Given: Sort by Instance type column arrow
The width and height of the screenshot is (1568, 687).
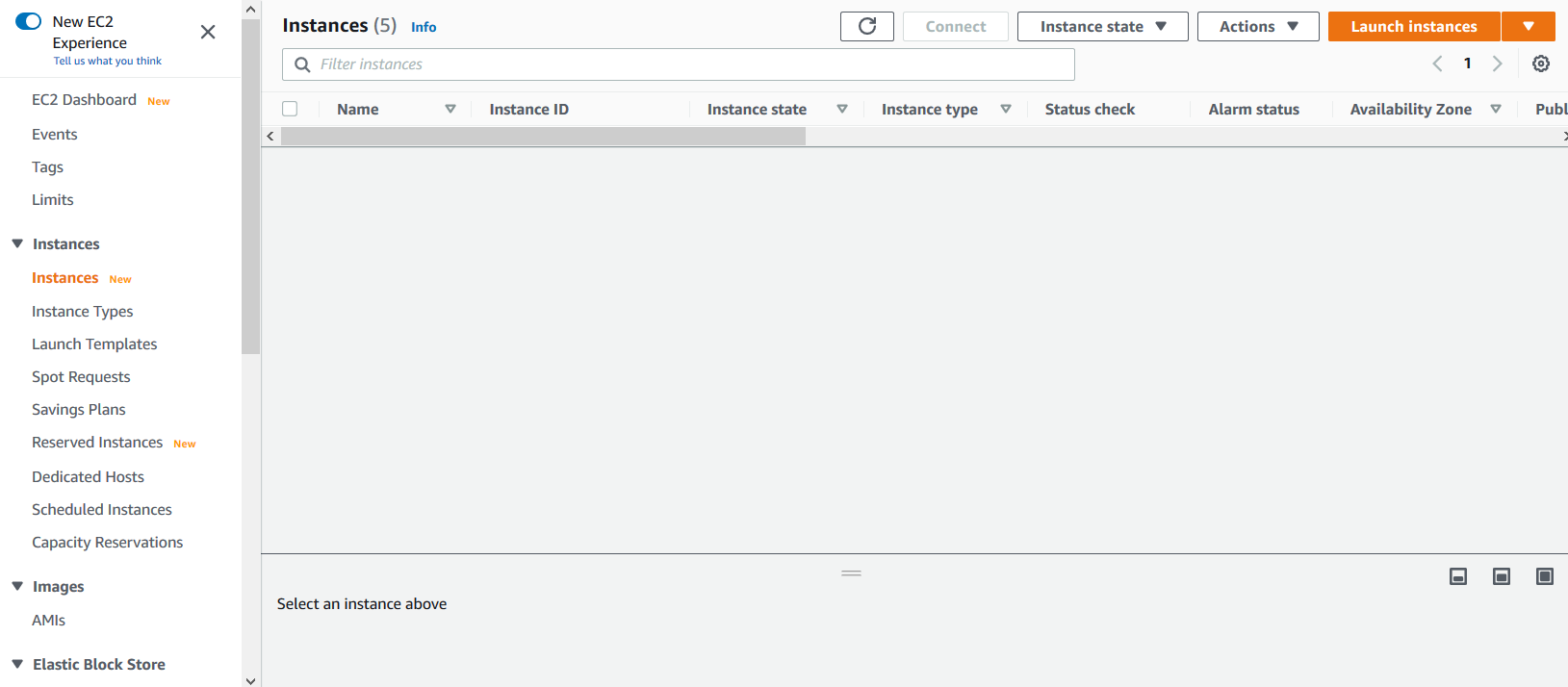Looking at the screenshot, I should (x=1006, y=109).
